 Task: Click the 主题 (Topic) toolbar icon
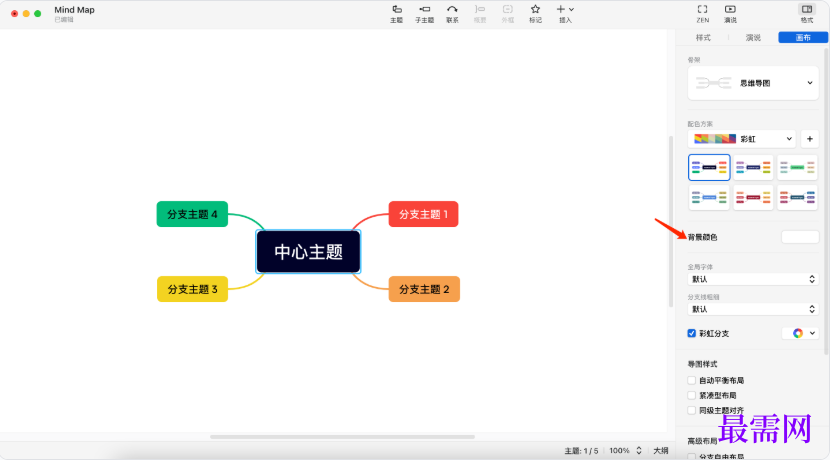tap(396, 10)
